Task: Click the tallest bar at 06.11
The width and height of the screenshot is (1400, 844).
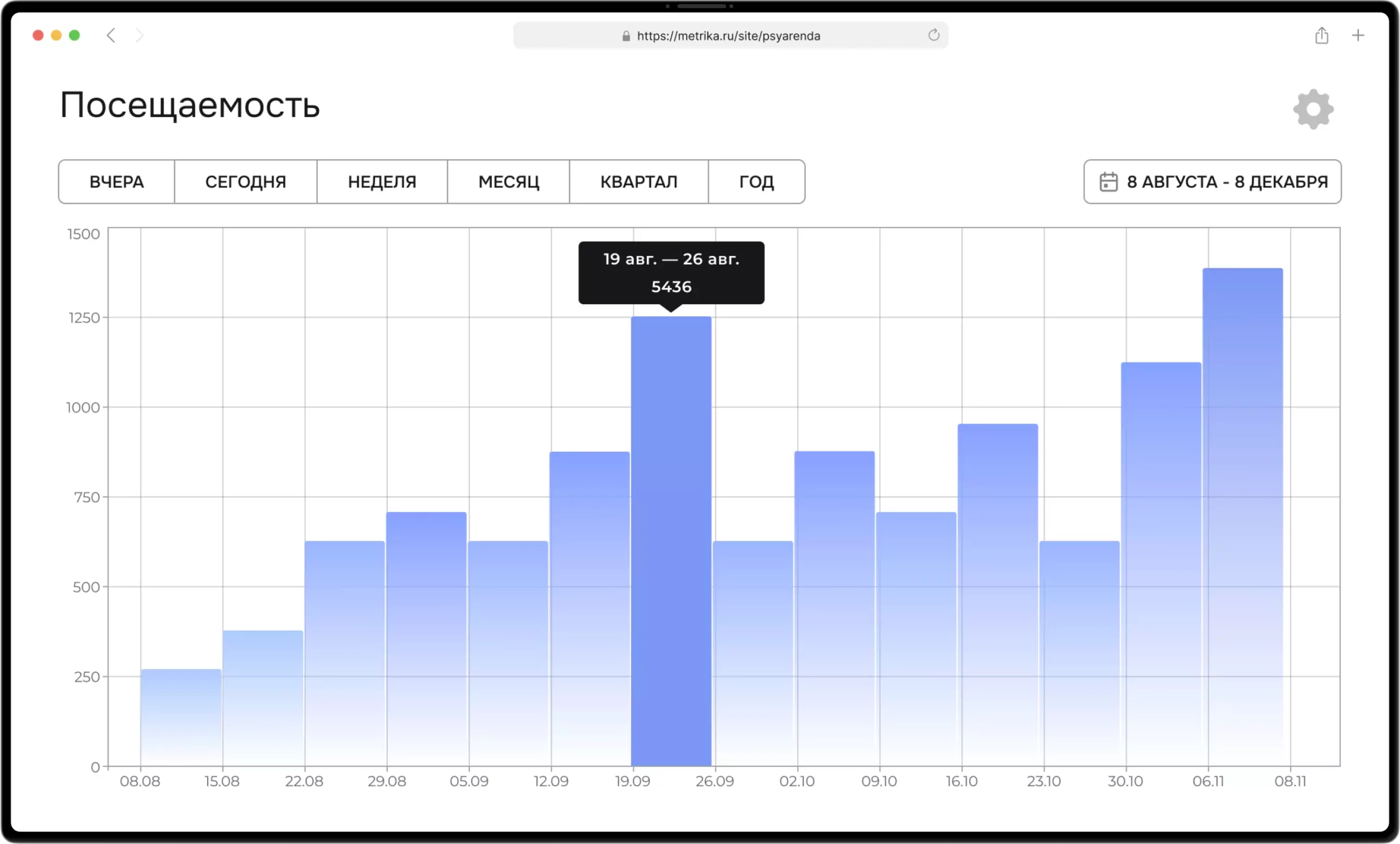Action: (1242, 517)
